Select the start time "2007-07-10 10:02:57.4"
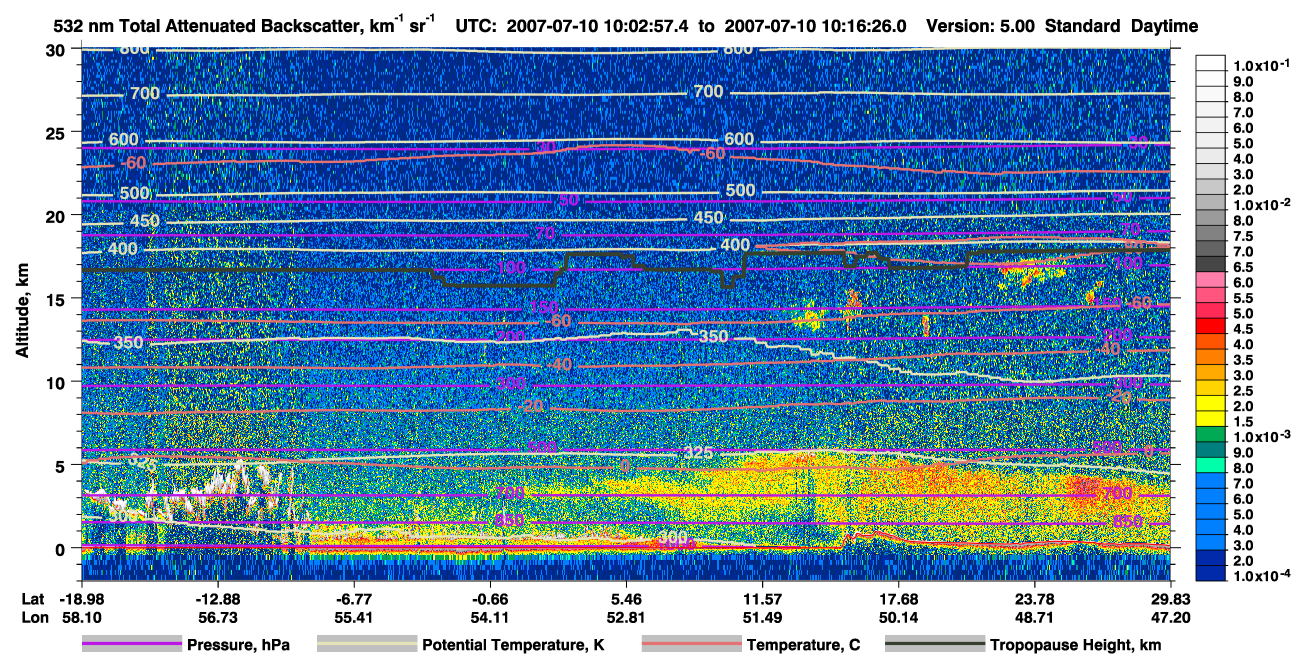The image size is (1300, 667). click(x=596, y=25)
